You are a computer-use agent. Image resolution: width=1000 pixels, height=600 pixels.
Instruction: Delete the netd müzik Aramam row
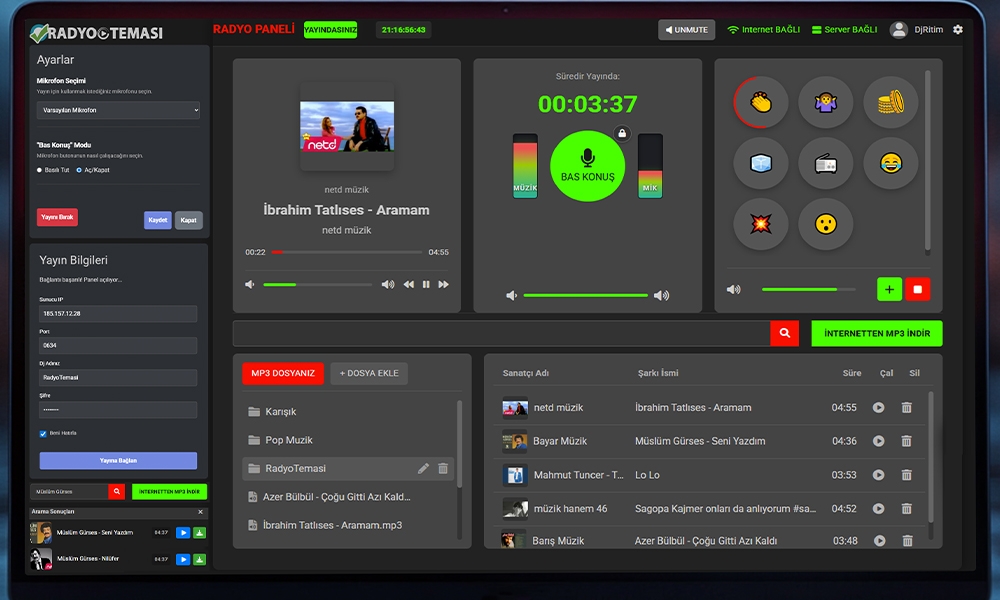906,407
